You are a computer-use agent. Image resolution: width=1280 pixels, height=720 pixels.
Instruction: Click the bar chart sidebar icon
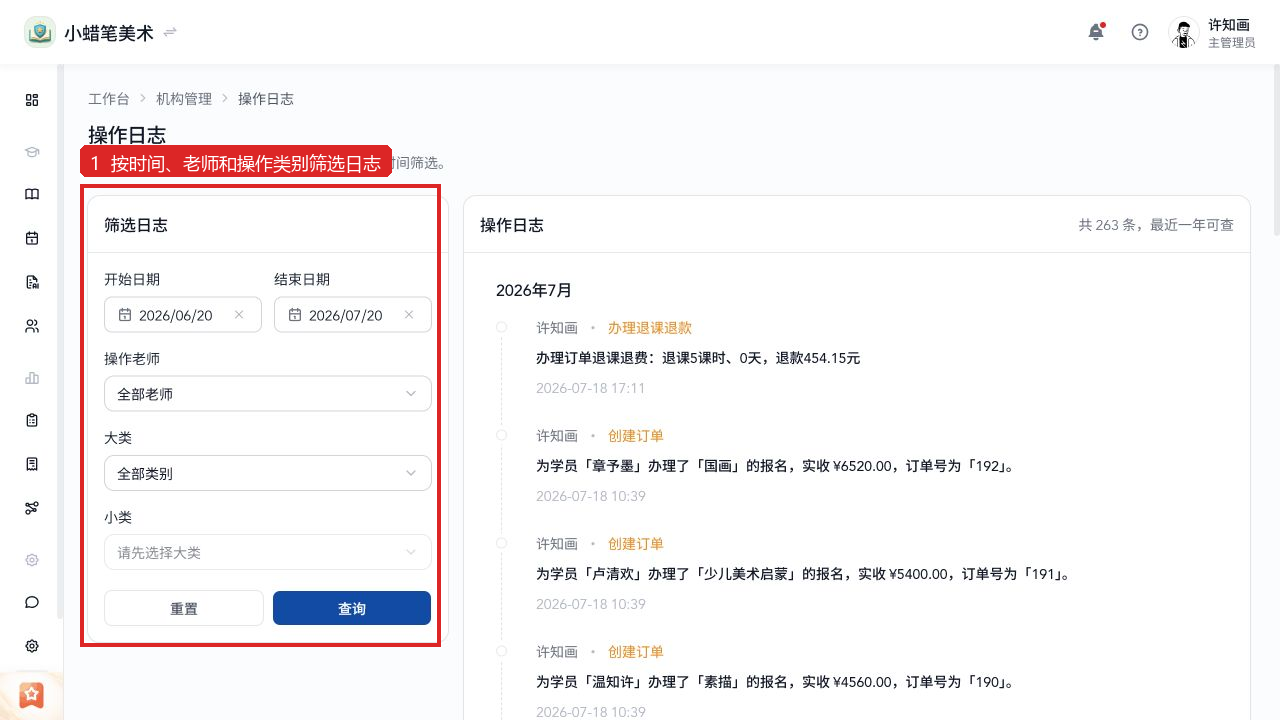coord(32,378)
